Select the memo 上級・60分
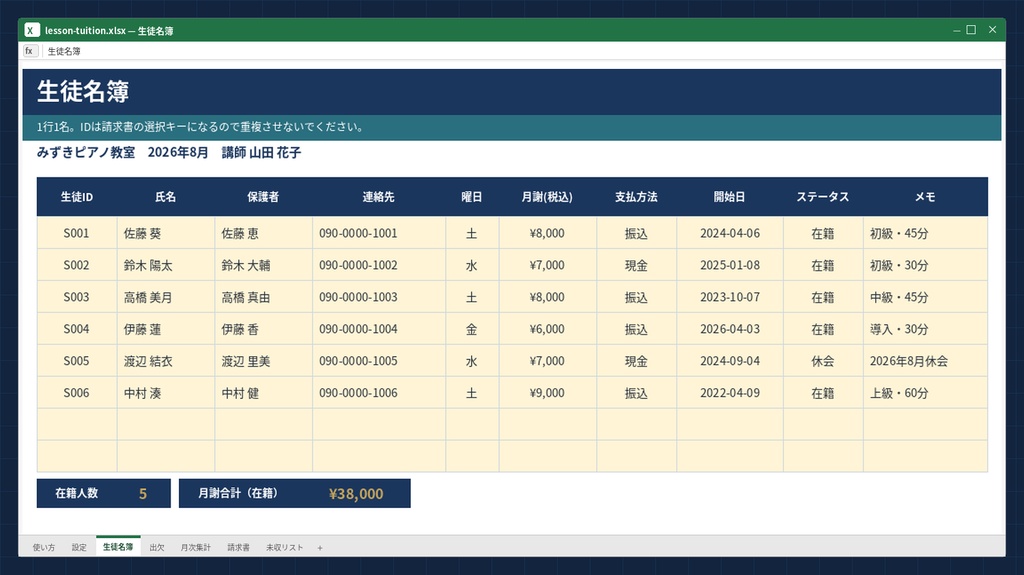Screen dimensions: 1024x575 pos(925,393)
